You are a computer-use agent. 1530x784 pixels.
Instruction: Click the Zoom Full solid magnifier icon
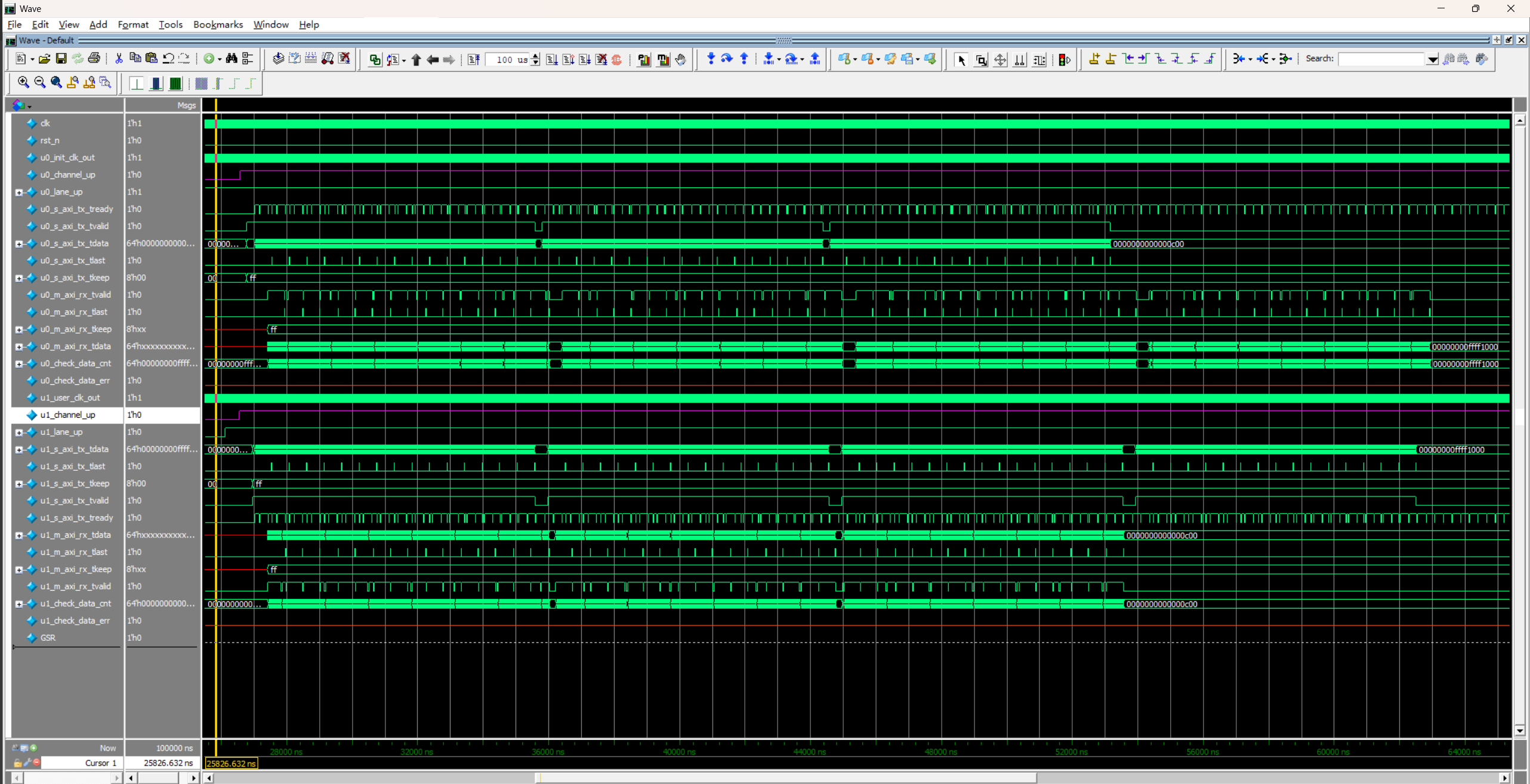pos(56,83)
